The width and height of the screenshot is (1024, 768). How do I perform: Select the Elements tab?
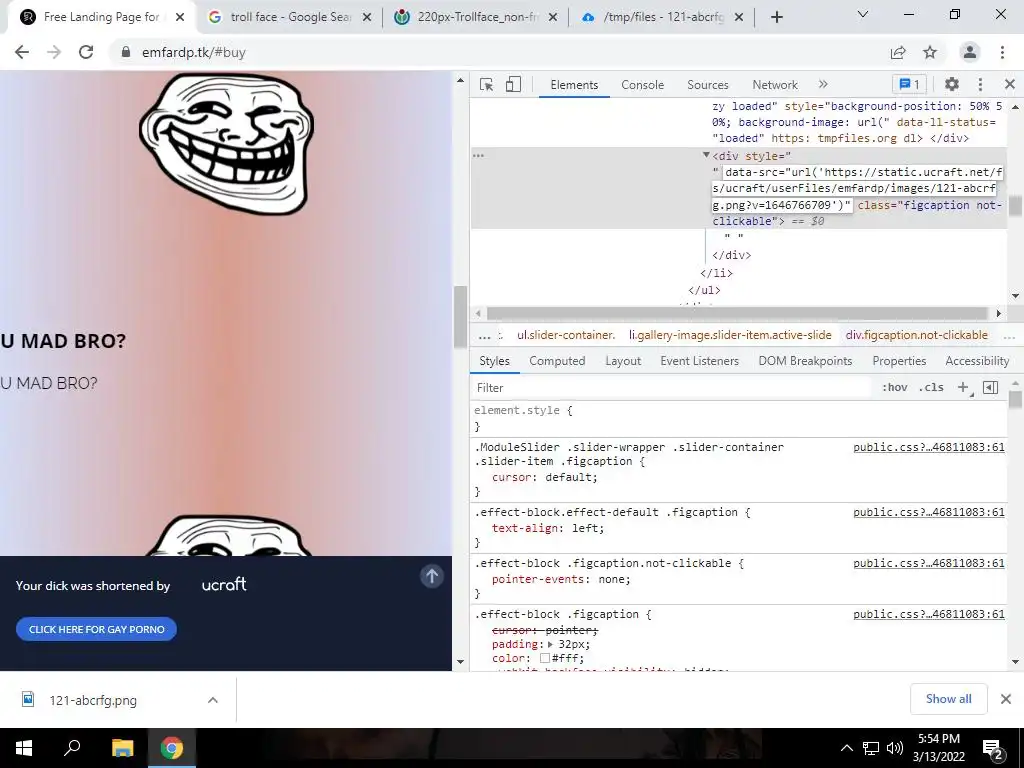(x=574, y=85)
